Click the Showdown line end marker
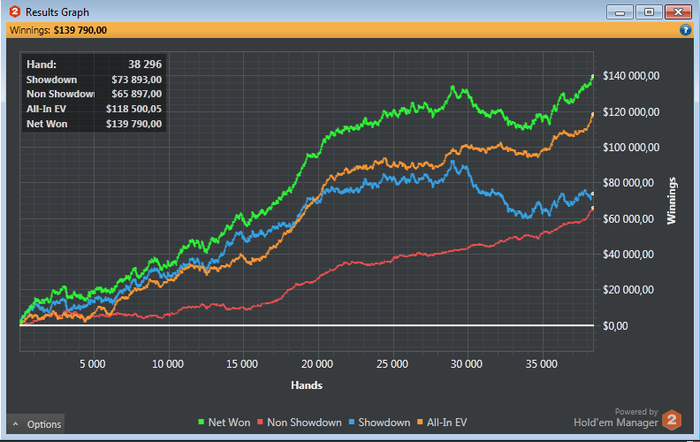 coord(593,194)
